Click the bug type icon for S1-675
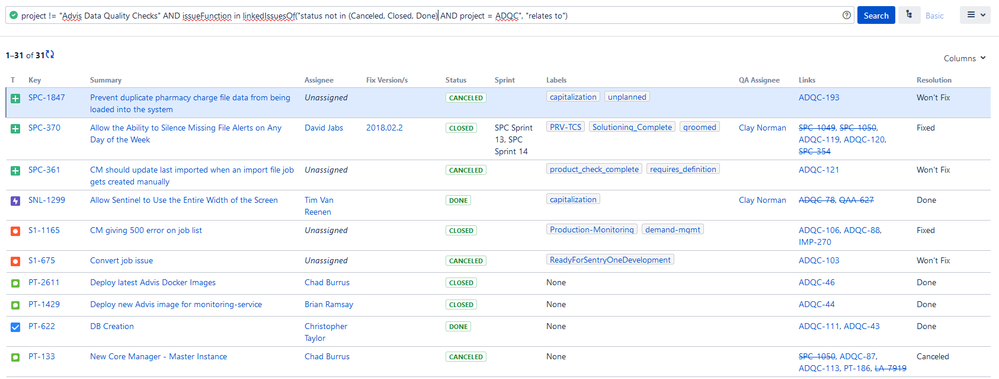The width and height of the screenshot is (999, 379). tap(16, 261)
